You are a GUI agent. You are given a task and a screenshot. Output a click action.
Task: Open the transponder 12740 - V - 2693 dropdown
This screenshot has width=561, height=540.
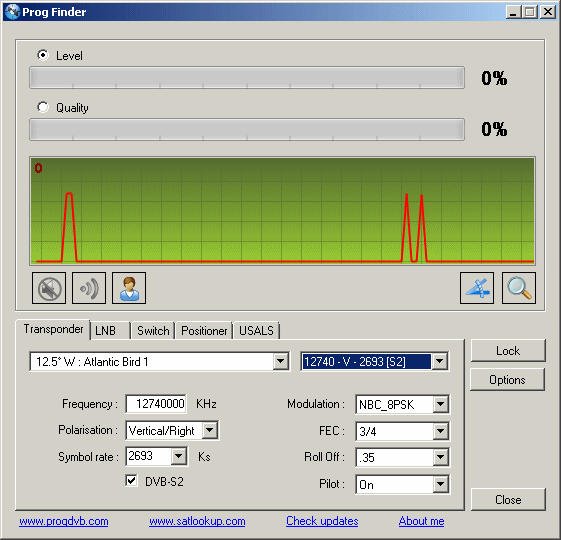(x=439, y=361)
